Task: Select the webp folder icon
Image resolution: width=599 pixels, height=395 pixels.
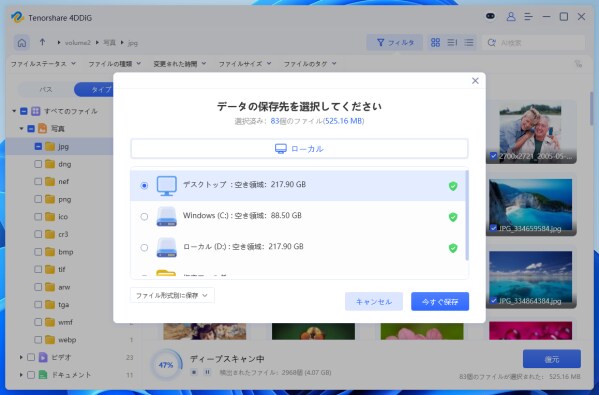Action: 50,340
